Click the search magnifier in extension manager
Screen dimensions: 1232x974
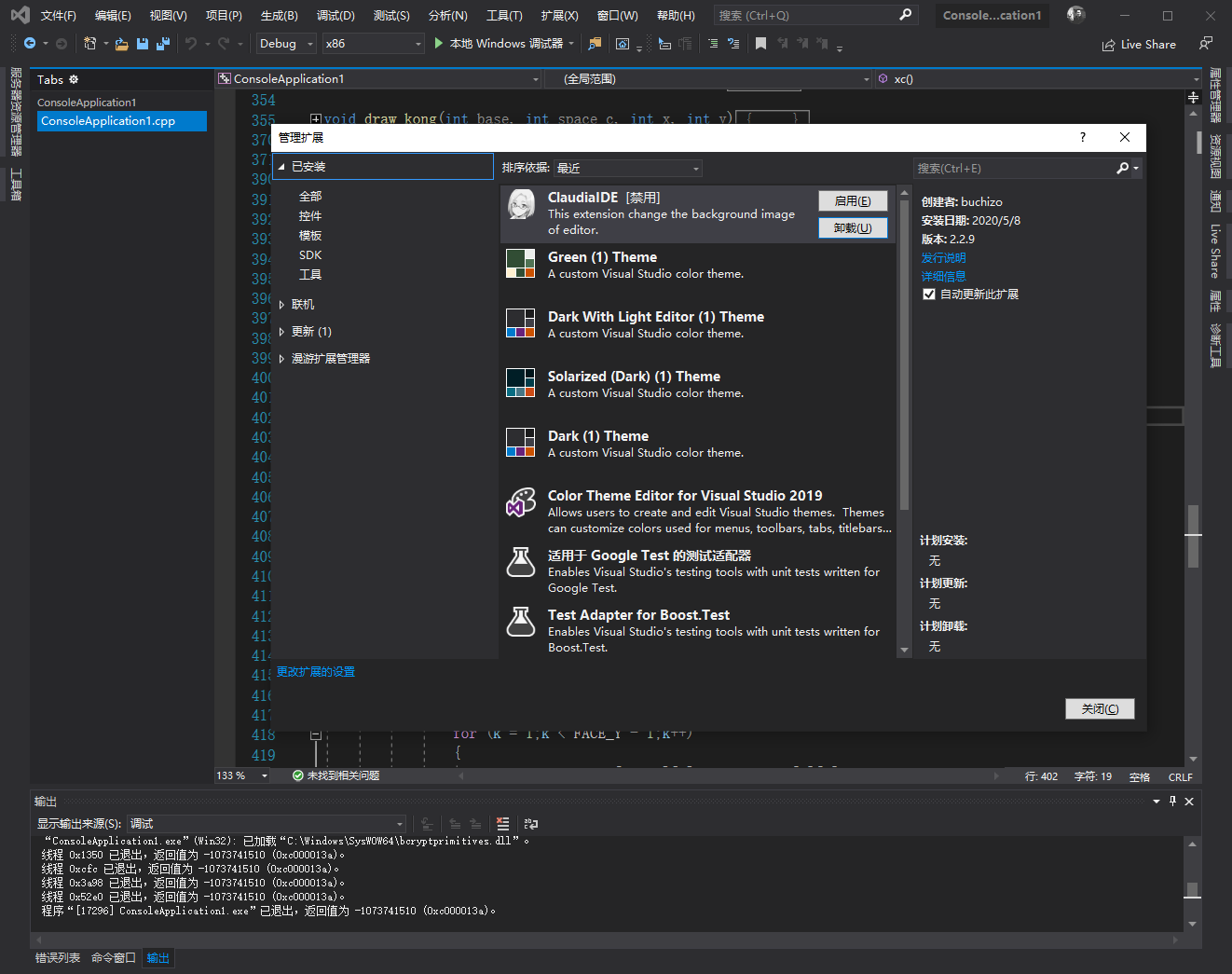pyautogui.click(x=1123, y=168)
